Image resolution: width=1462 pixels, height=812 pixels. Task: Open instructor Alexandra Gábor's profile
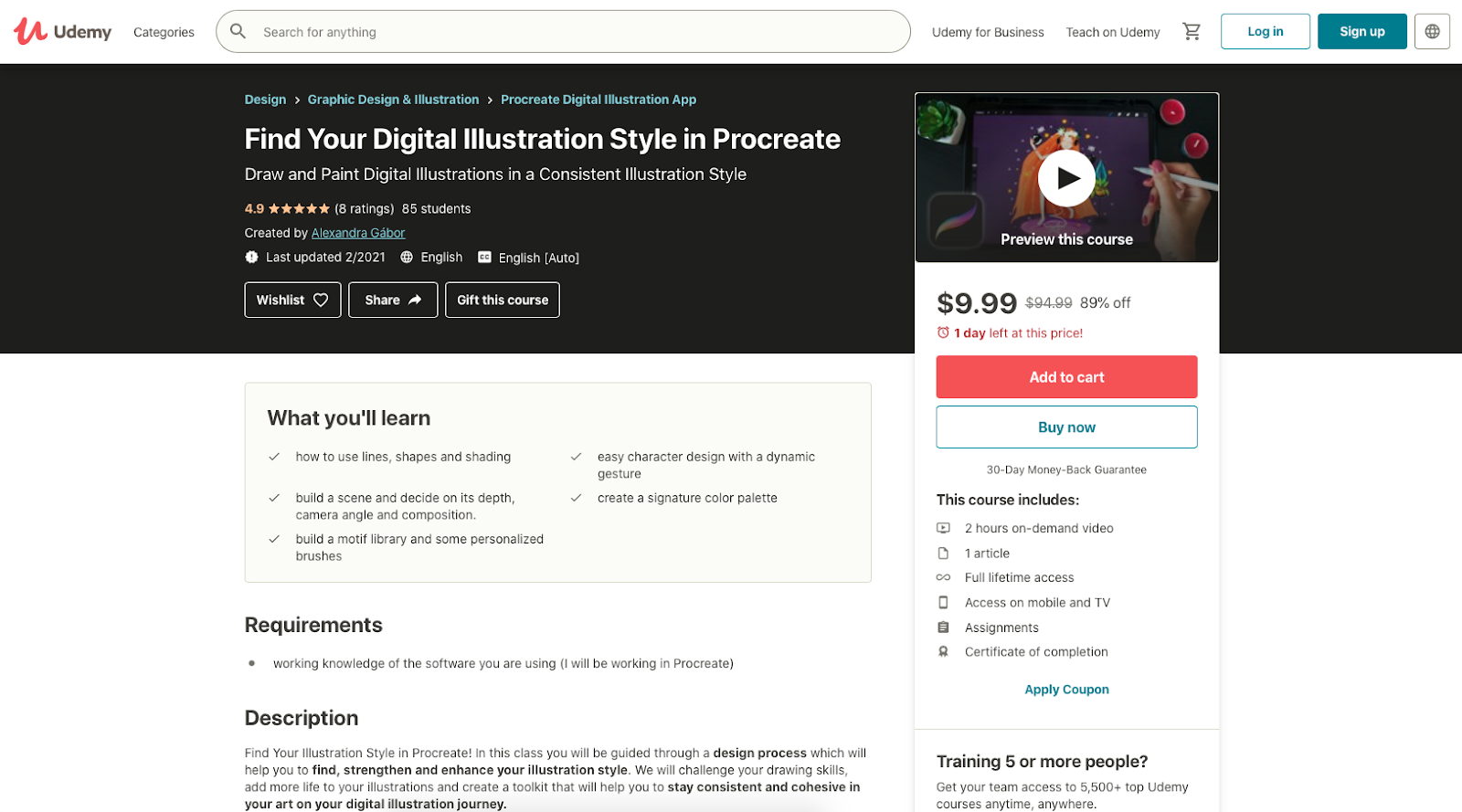[358, 233]
